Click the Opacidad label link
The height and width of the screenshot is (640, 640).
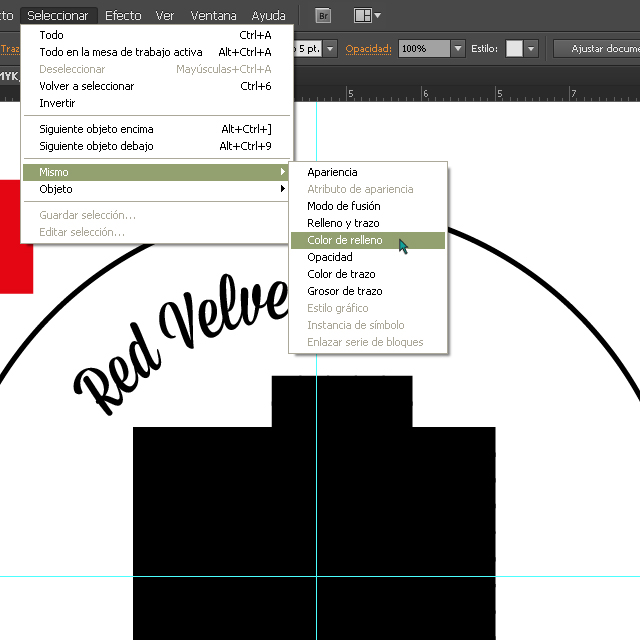coord(368,49)
